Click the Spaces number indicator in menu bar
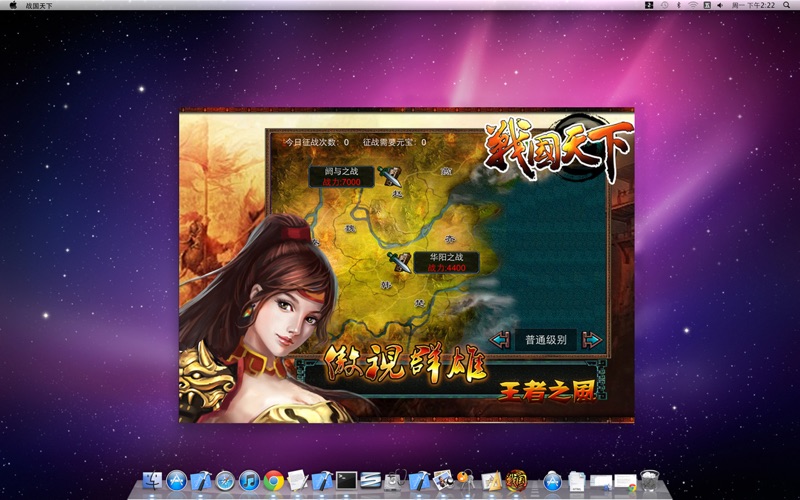 click(649, 5)
